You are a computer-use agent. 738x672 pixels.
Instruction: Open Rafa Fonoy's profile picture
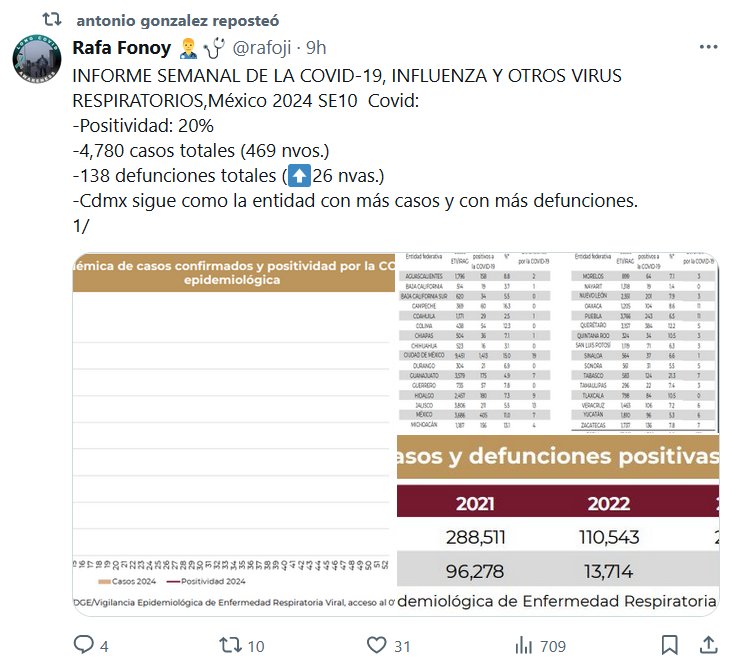click(x=39, y=62)
